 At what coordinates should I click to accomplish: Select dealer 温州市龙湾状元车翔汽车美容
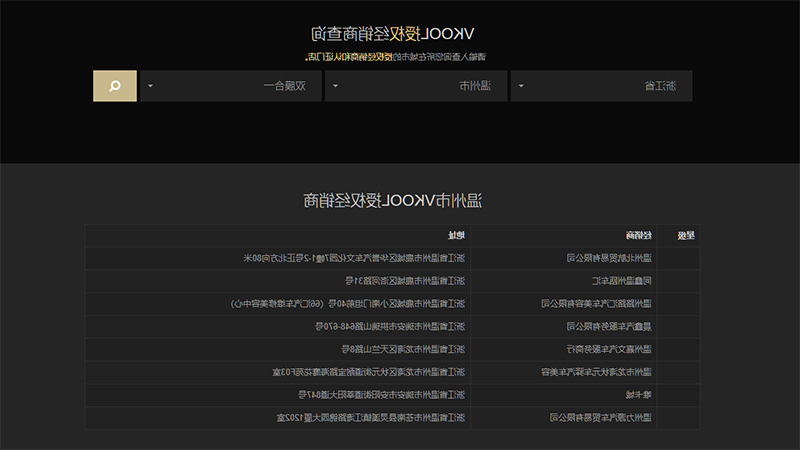coord(596,372)
